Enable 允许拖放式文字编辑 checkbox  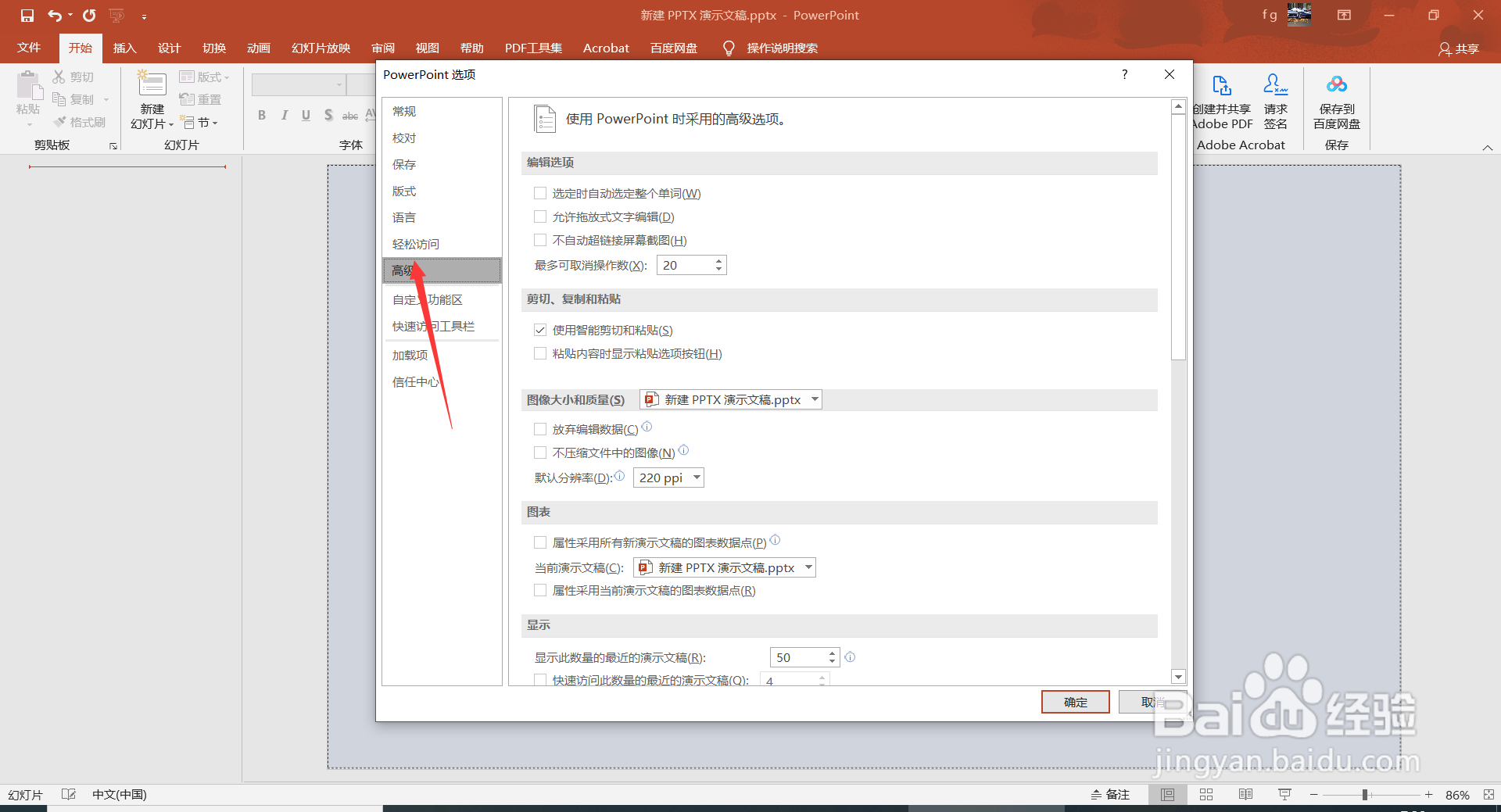[540, 216]
